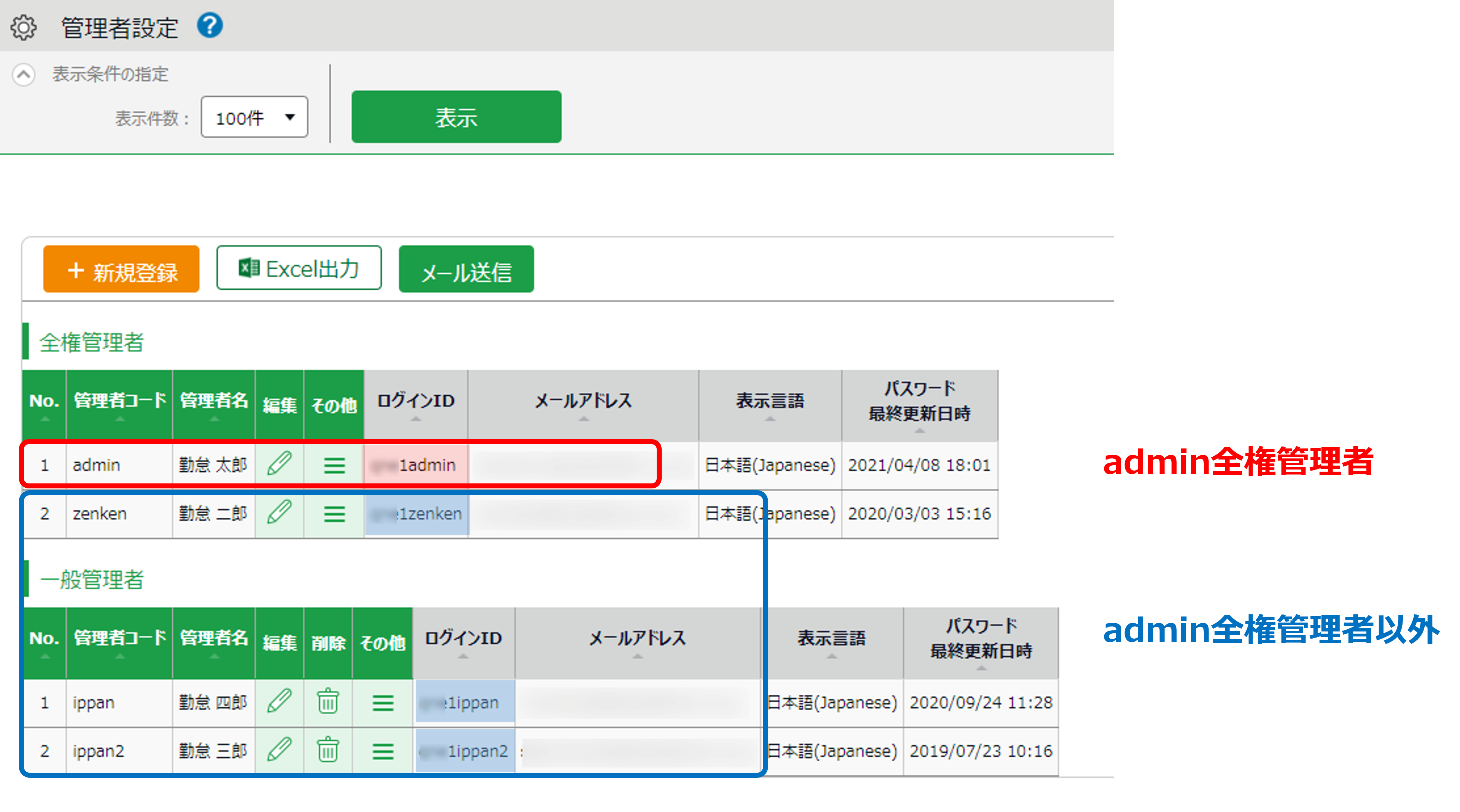Click the Excel出力 button
This screenshot has height=812, width=1460.
[299, 269]
